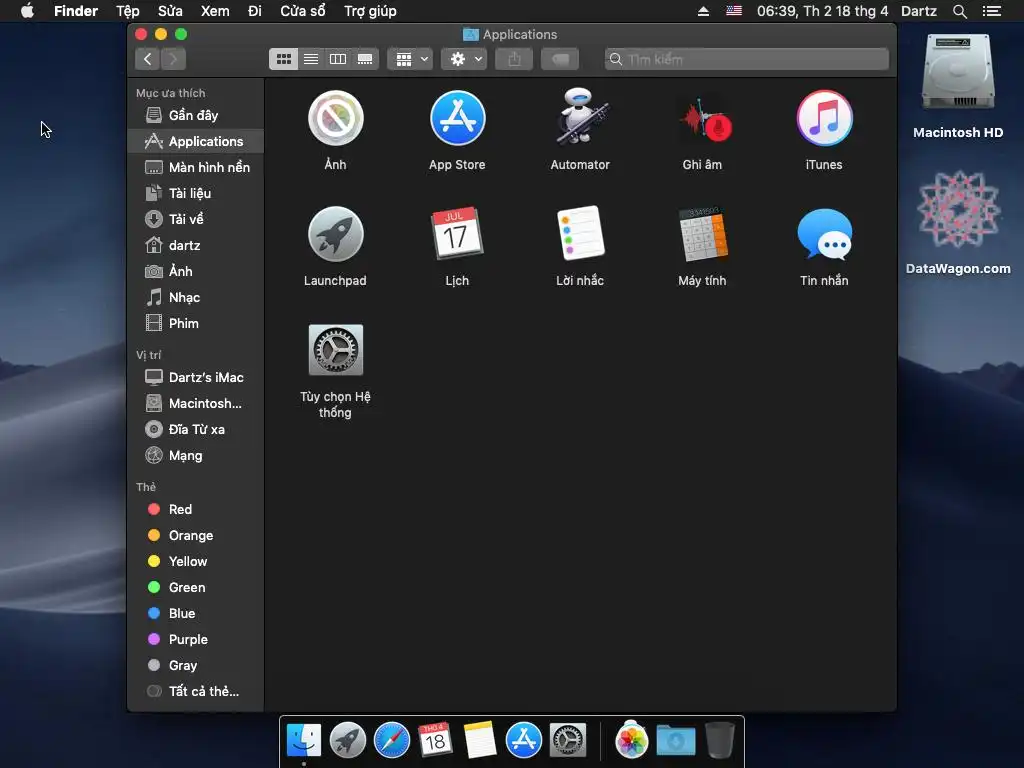Viewport: 1024px width, 768px height.
Task: Open the item grouping dropdown
Action: click(410, 59)
